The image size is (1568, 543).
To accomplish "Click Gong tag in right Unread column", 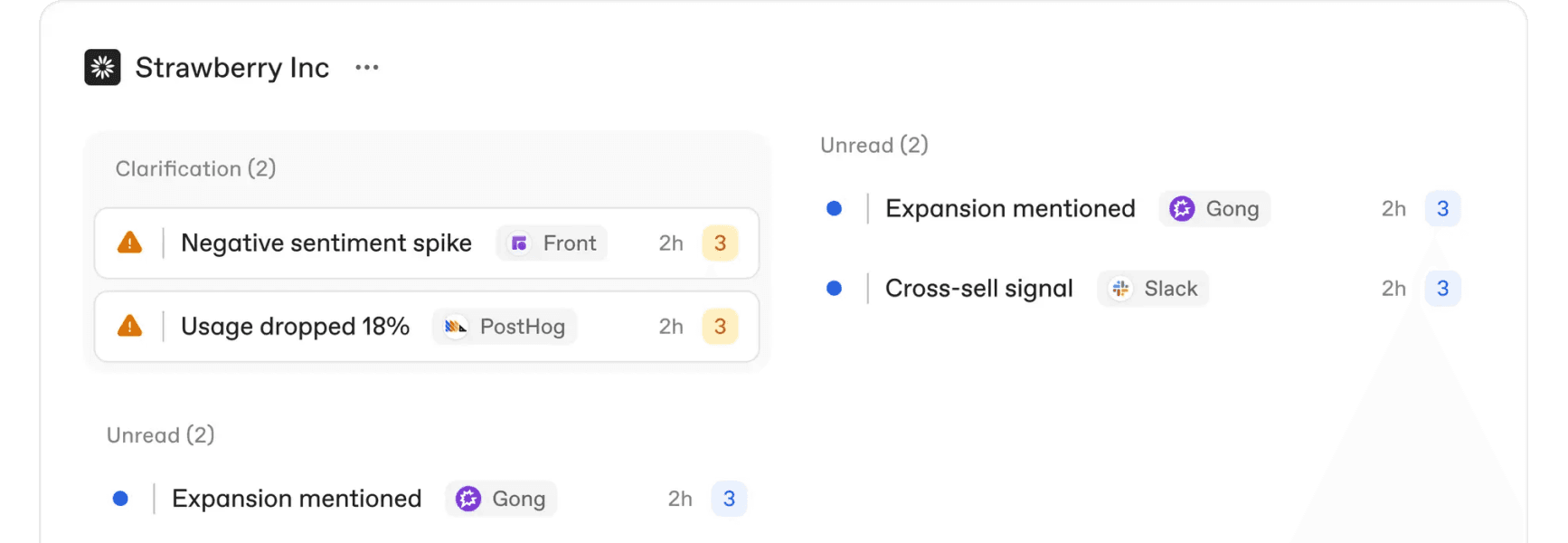I will pyautogui.click(x=1214, y=208).
